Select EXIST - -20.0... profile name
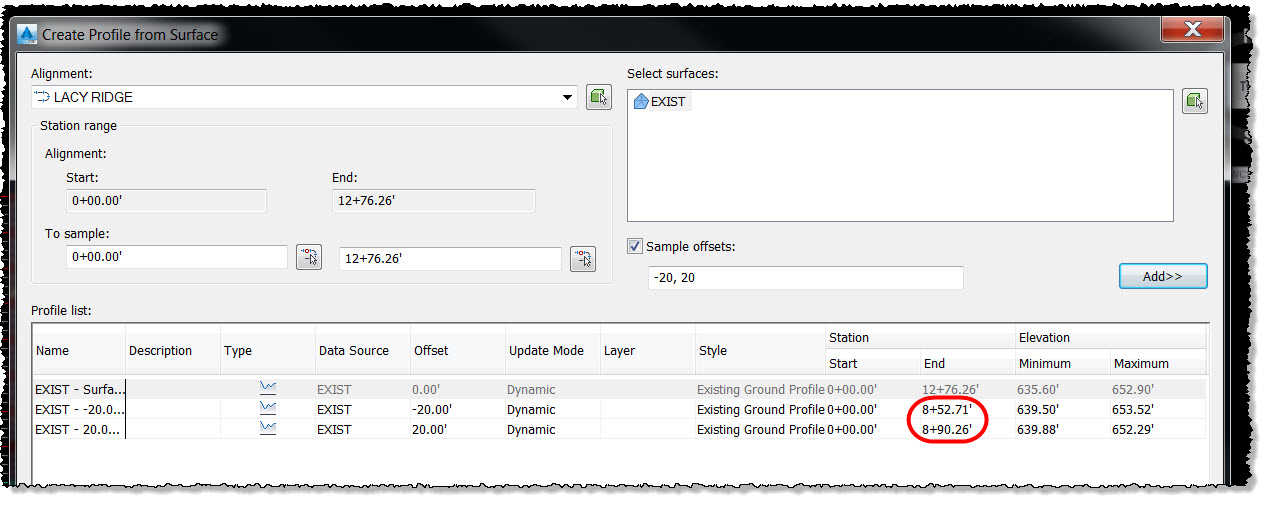 (x=79, y=409)
